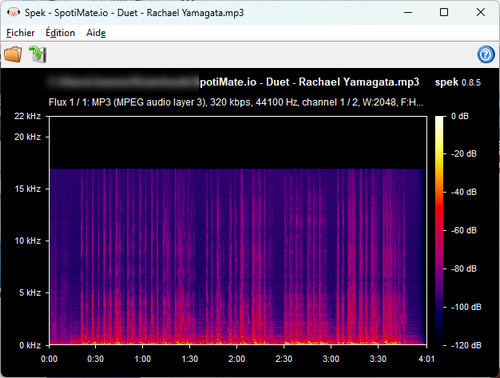Click the '2:30' time label
This screenshot has width=500, height=378.
pyautogui.click(x=284, y=359)
